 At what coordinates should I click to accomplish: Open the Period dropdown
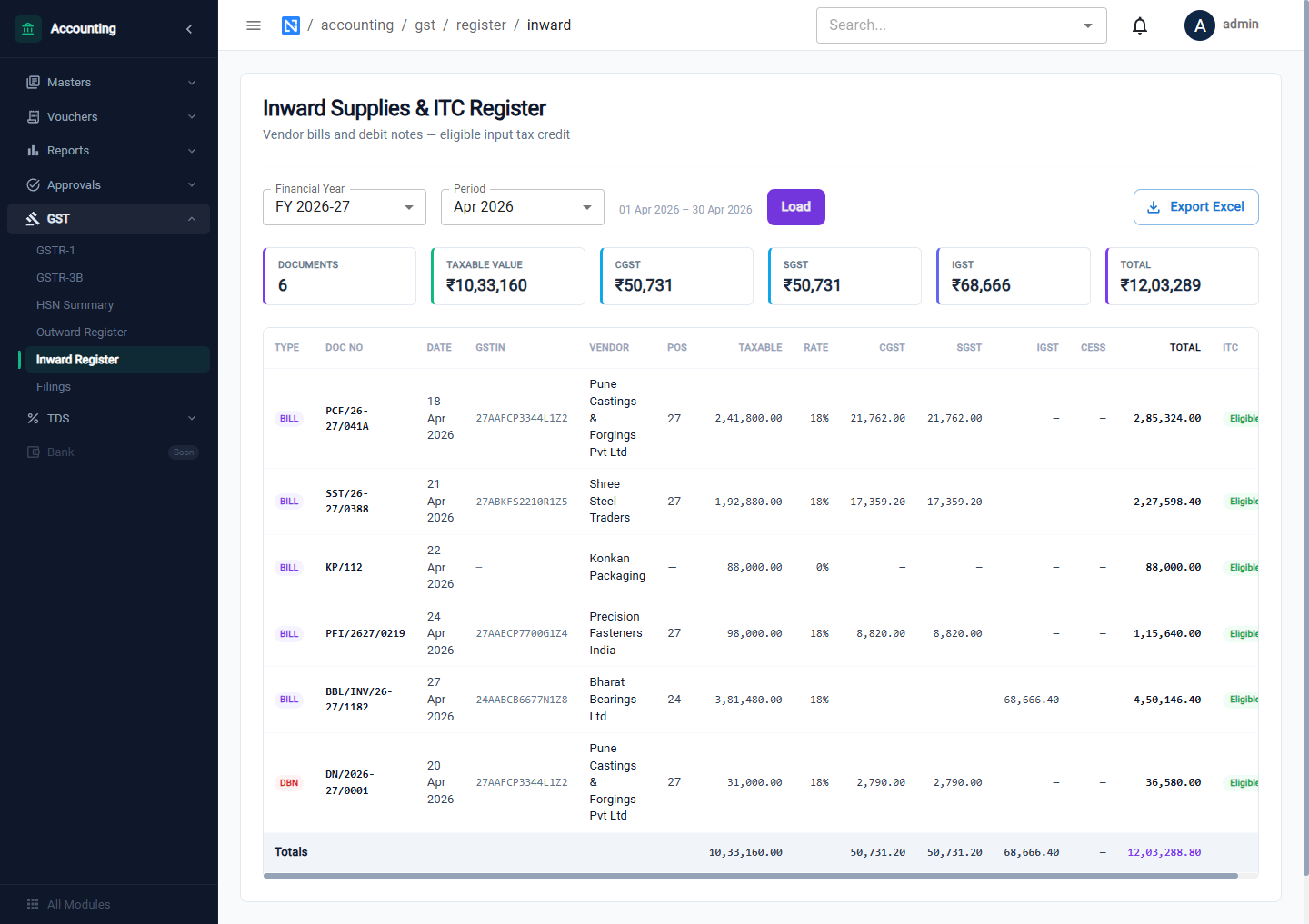point(523,207)
